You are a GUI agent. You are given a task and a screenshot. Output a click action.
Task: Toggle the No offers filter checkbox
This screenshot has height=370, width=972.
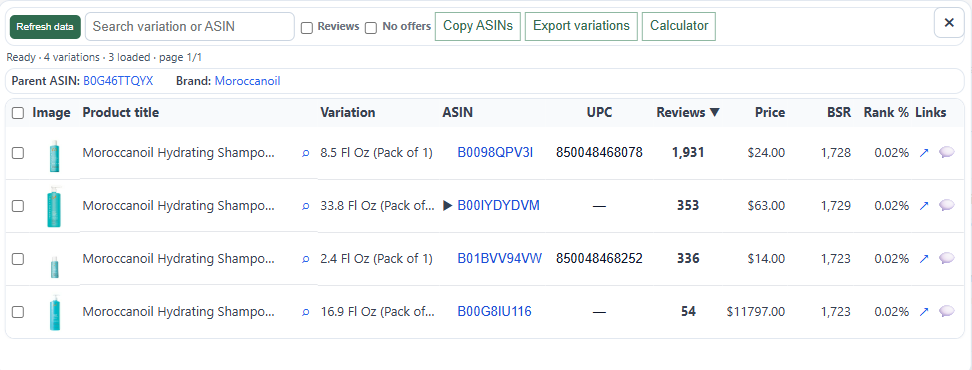tap(371, 28)
